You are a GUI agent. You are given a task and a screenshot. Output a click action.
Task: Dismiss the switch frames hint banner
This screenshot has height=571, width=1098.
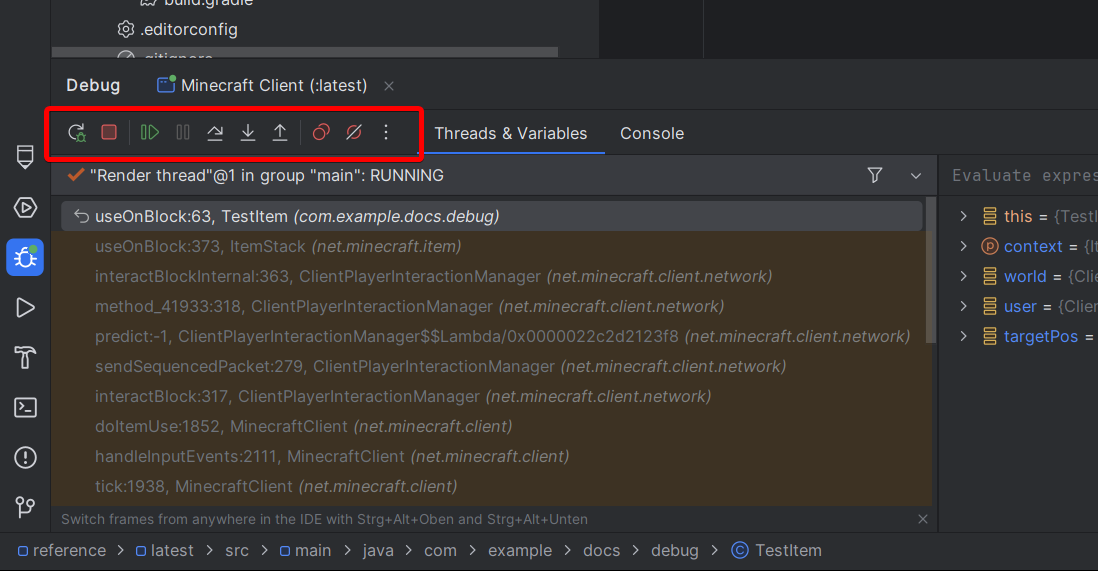(922, 519)
